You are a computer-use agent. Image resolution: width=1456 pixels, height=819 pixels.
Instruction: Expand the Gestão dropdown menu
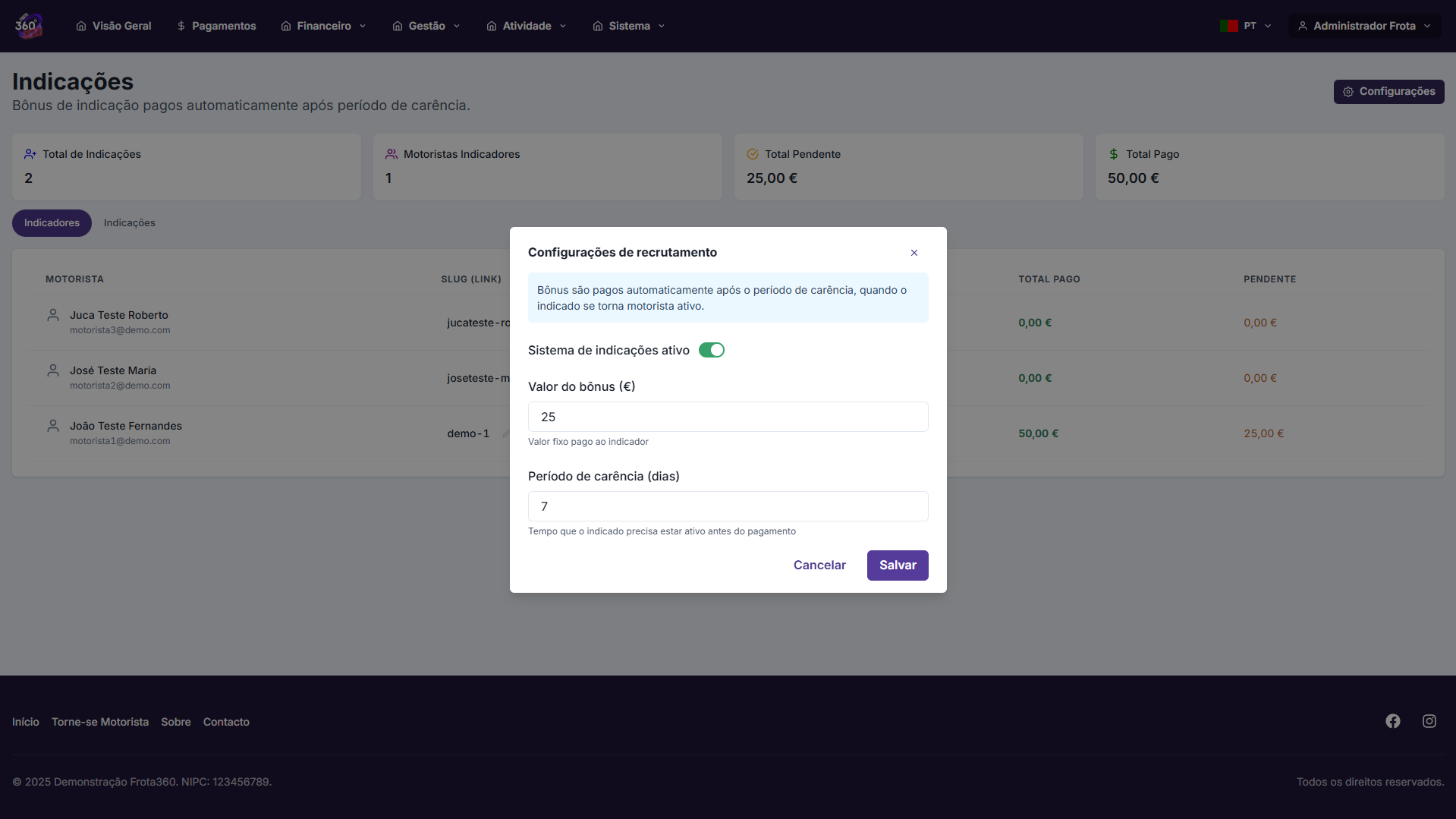point(426,26)
